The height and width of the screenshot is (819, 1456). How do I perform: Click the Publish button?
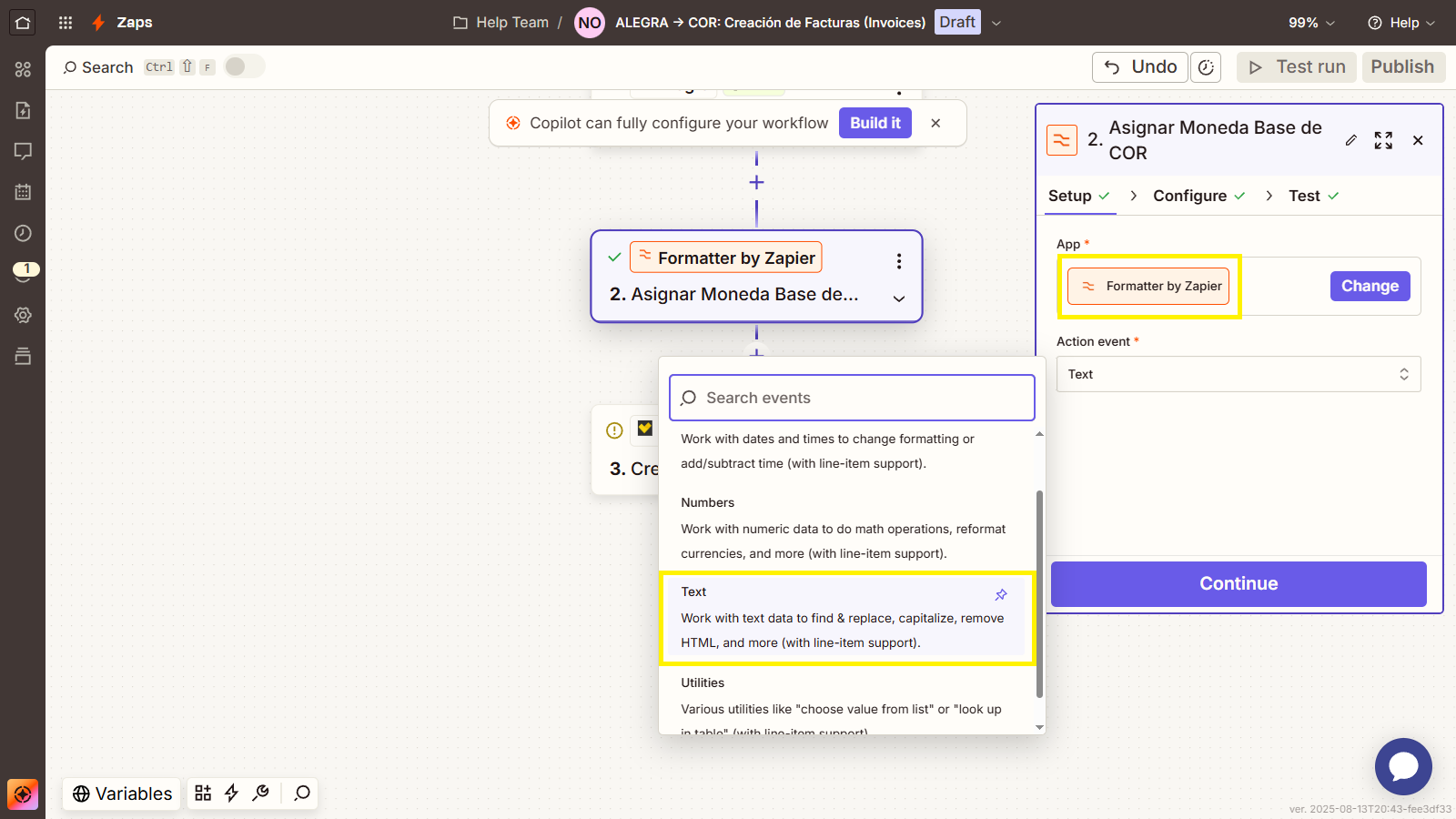pos(1402,67)
